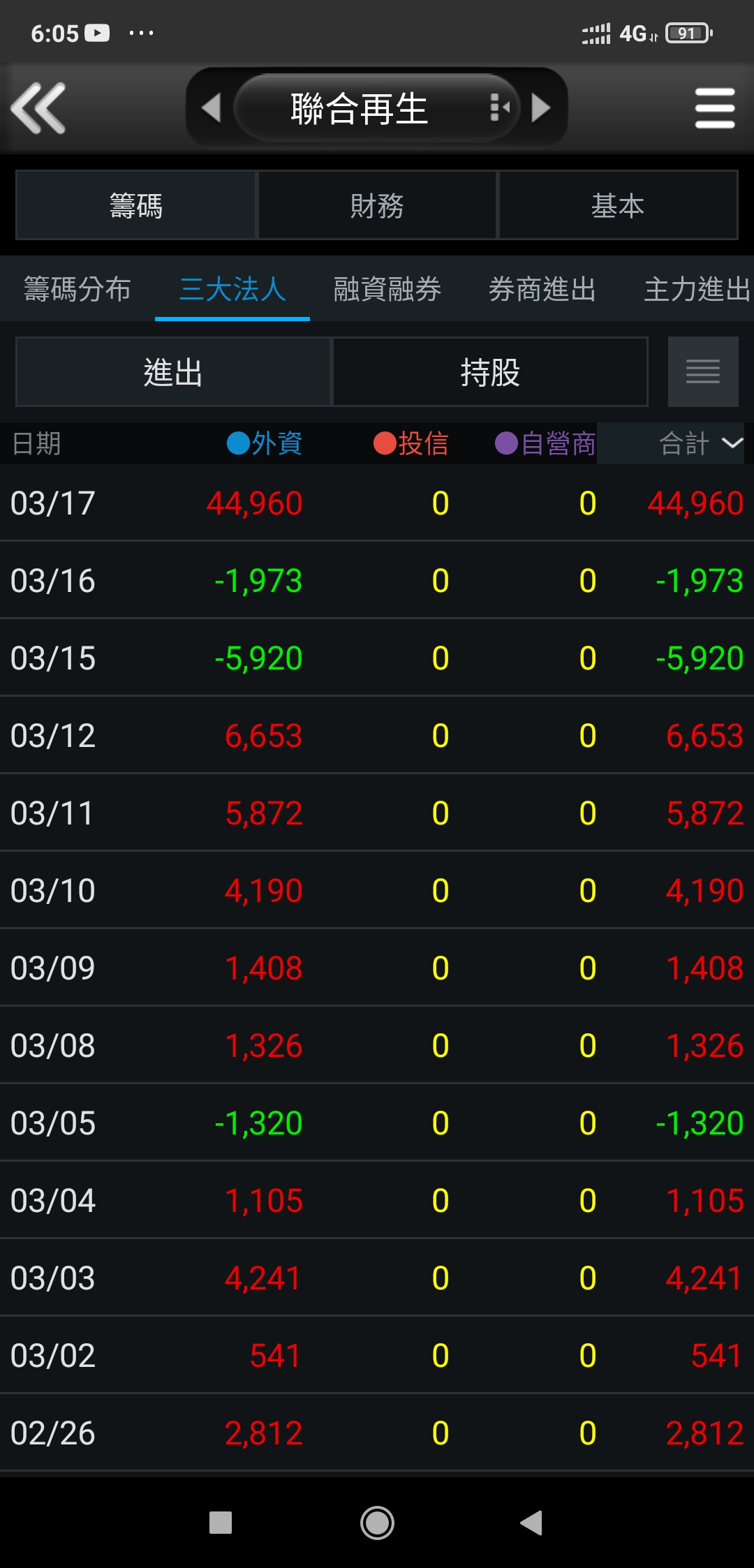Tap the 進出 button
The image size is (754, 1568).
pyautogui.click(x=172, y=371)
